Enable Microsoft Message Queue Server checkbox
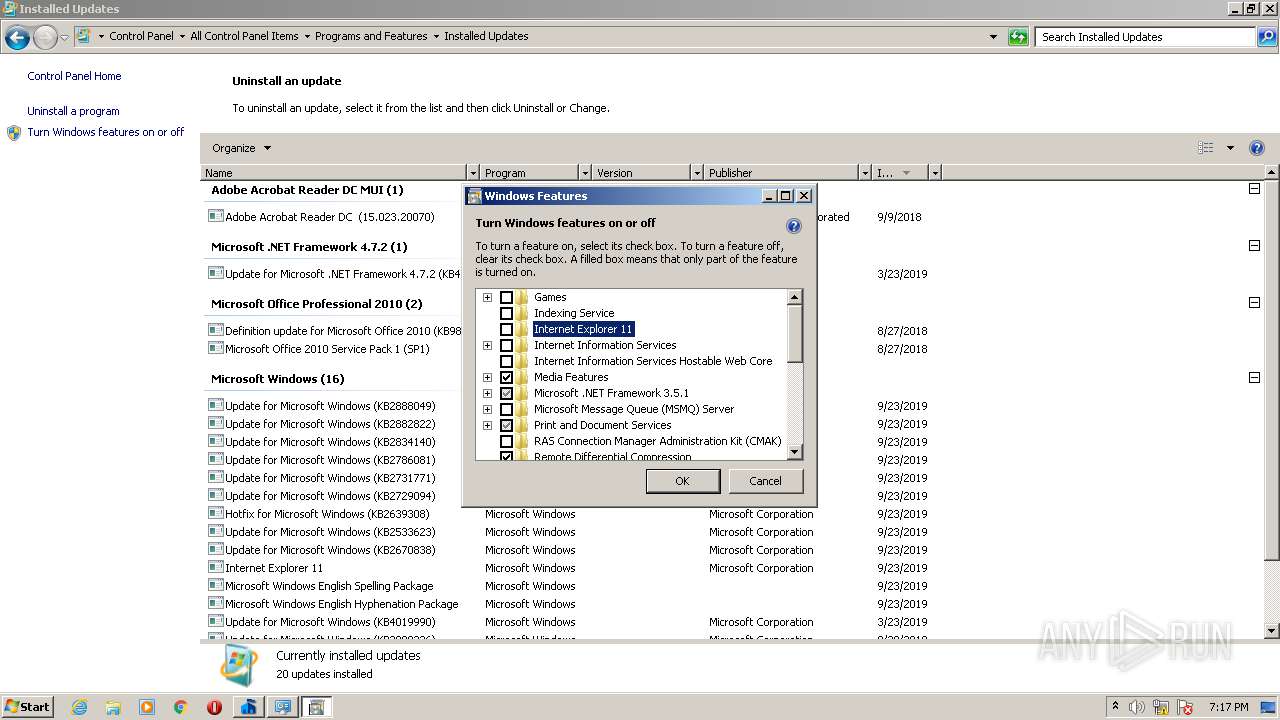The height and width of the screenshot is (720, 1280). point(506,409)
